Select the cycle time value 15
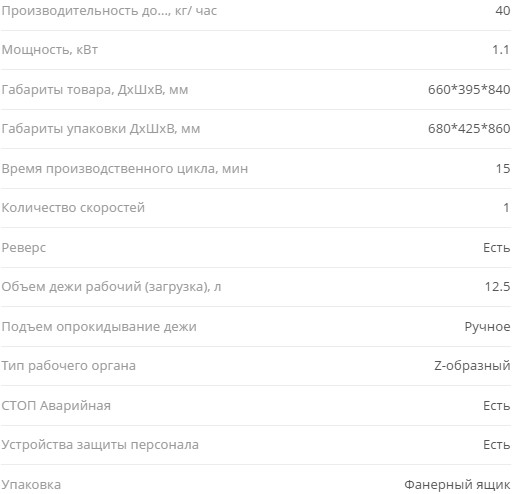The image size is (512, 494). click(x=503, y=168)
